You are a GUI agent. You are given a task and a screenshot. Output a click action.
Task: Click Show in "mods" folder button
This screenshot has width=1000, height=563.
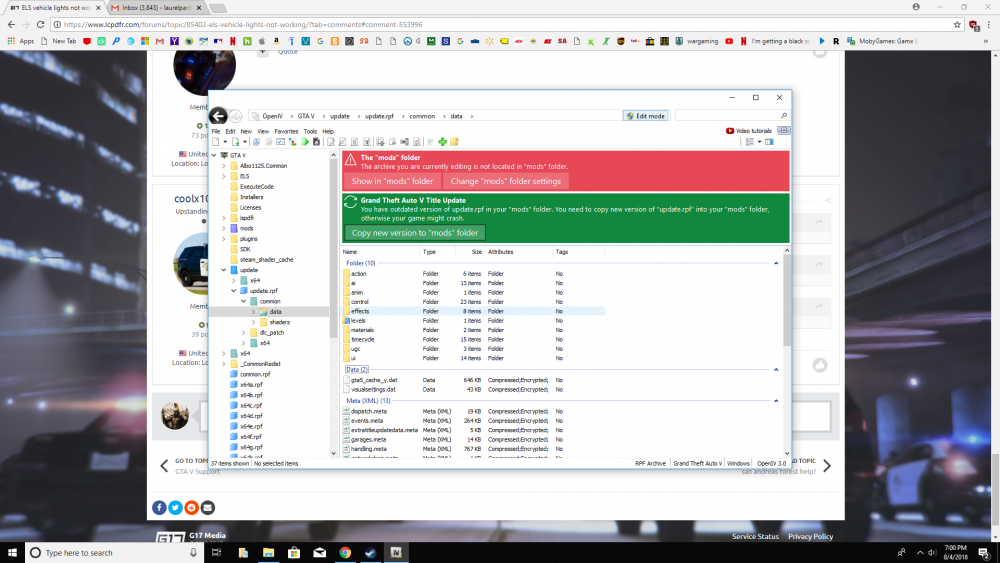pyautogui.click(x=392, y=181)
